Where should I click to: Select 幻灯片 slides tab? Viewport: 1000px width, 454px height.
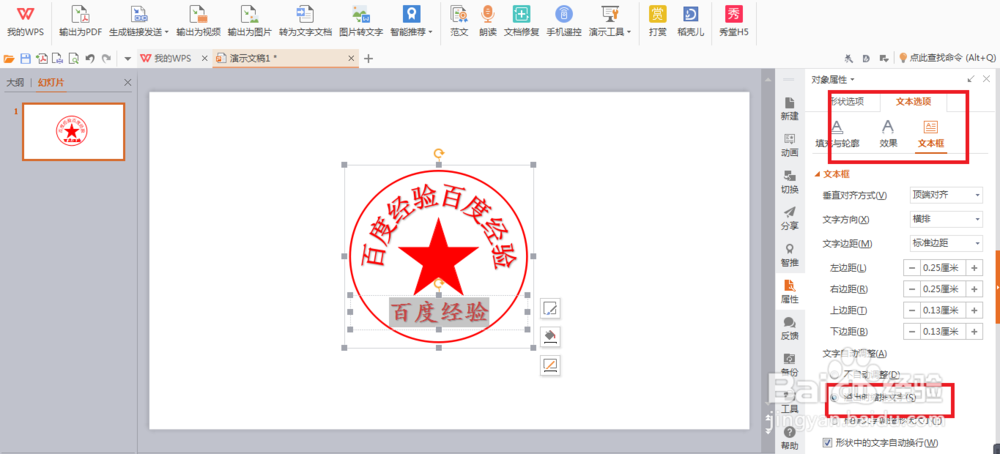[x=51, y=82]
